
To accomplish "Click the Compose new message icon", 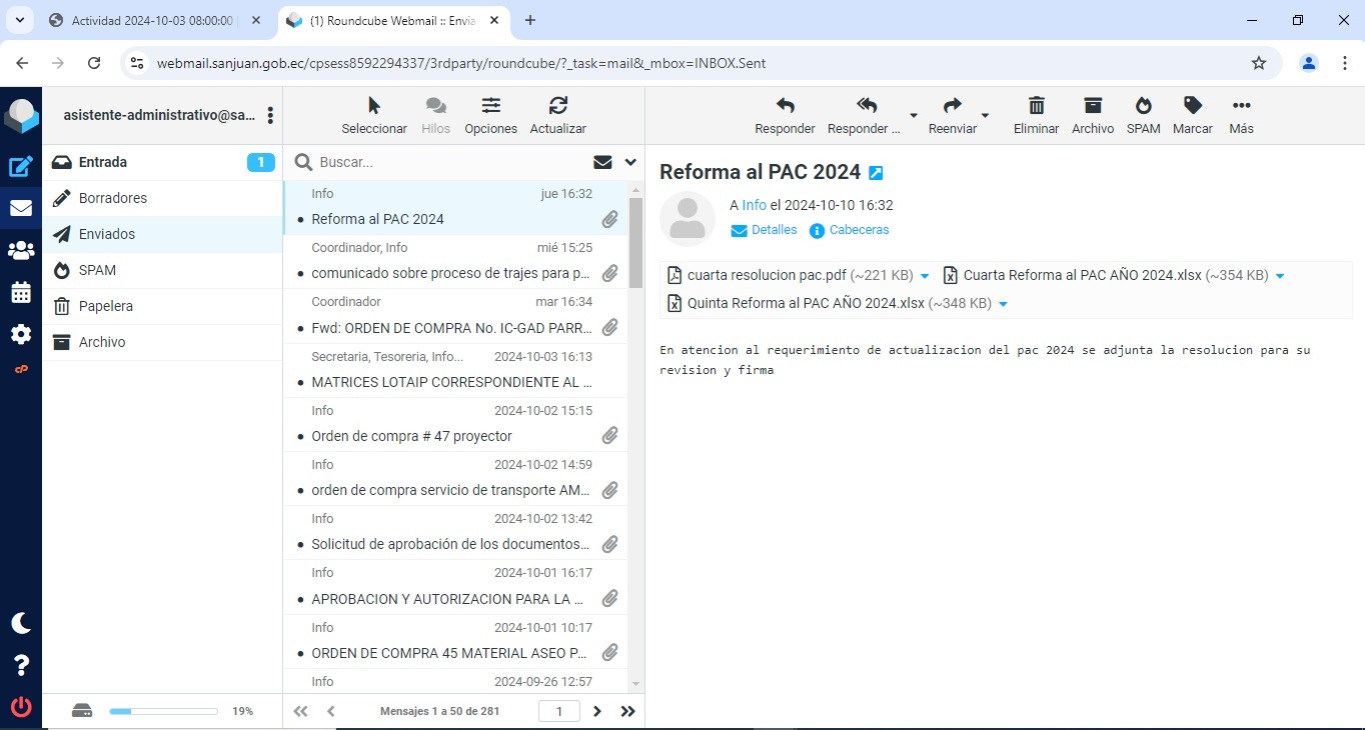I will (x=21, y=166).
